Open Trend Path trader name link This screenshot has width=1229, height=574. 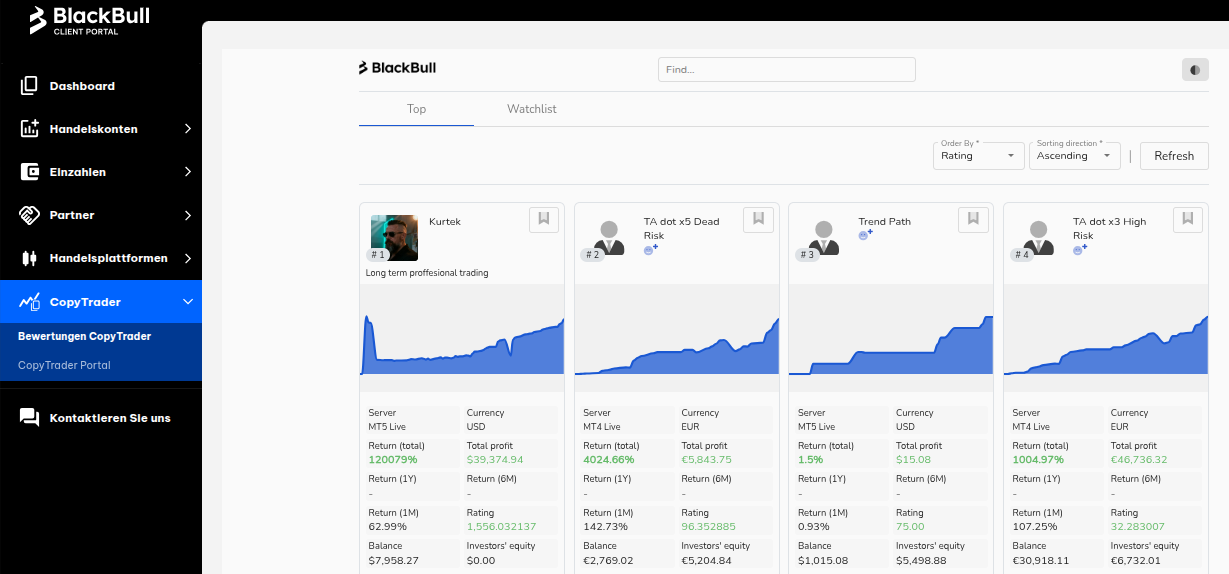tap(885, 222)
